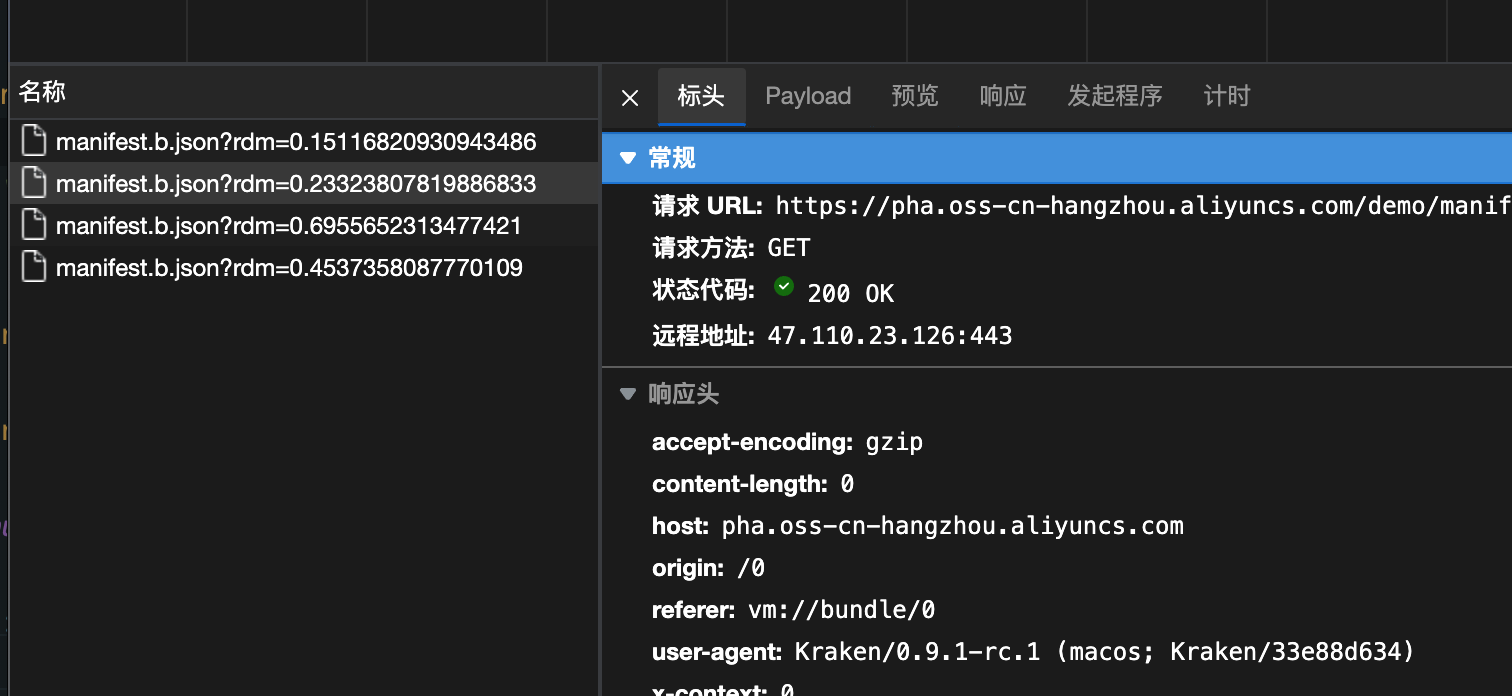This screenshot has width=1512, height=696.
Task: Click the document icon next to rdm=0.4537358087770109
Action: (34, 267)
